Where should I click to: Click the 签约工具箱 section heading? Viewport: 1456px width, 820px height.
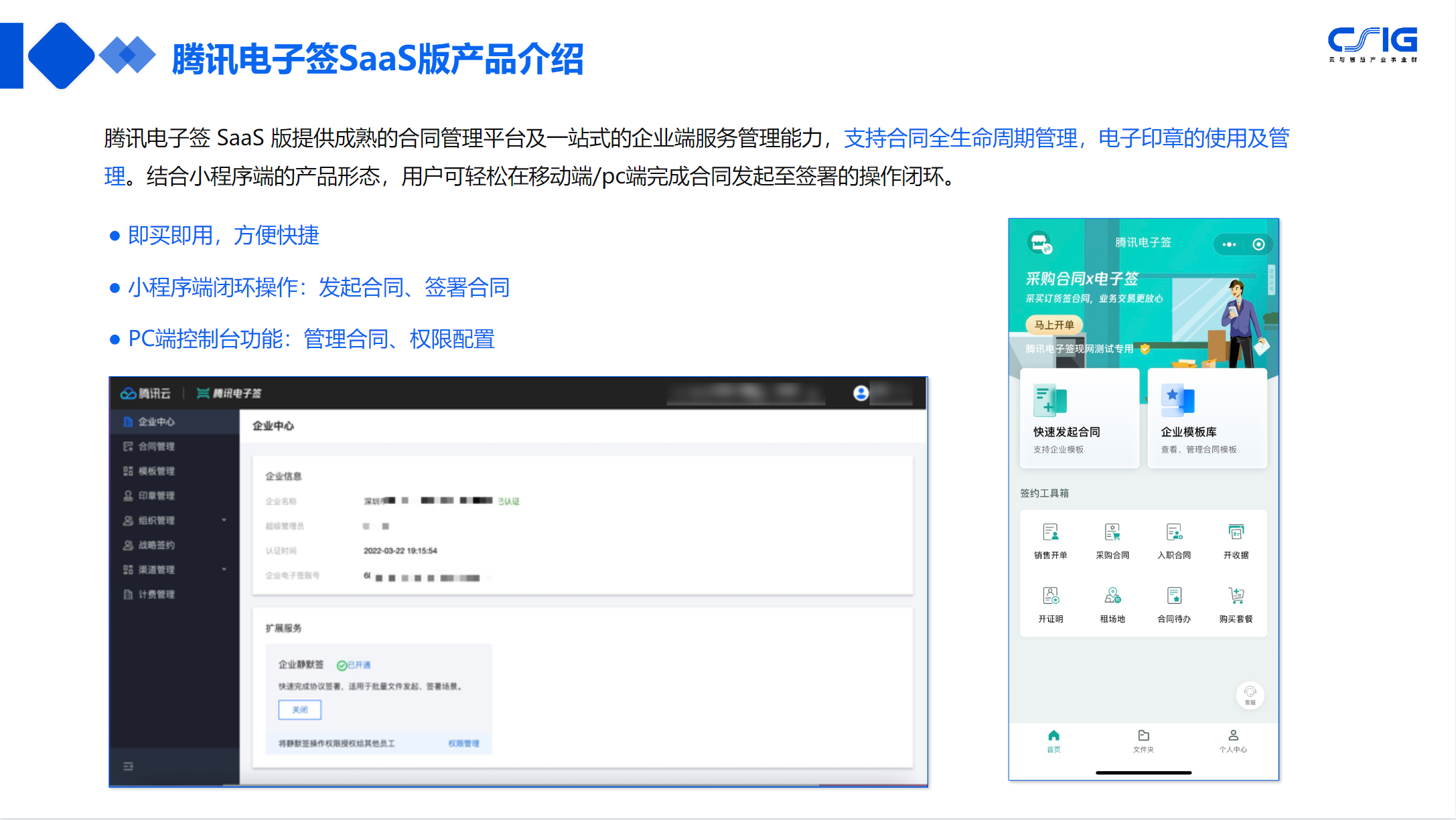pyautogui.click(x=1044, y=493)
